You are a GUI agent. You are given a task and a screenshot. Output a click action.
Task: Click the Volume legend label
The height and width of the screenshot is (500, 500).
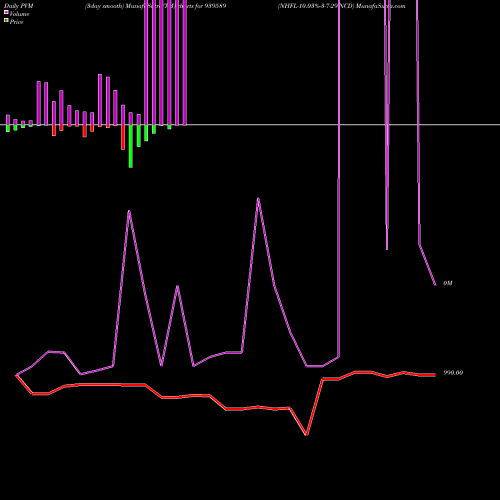19,14
